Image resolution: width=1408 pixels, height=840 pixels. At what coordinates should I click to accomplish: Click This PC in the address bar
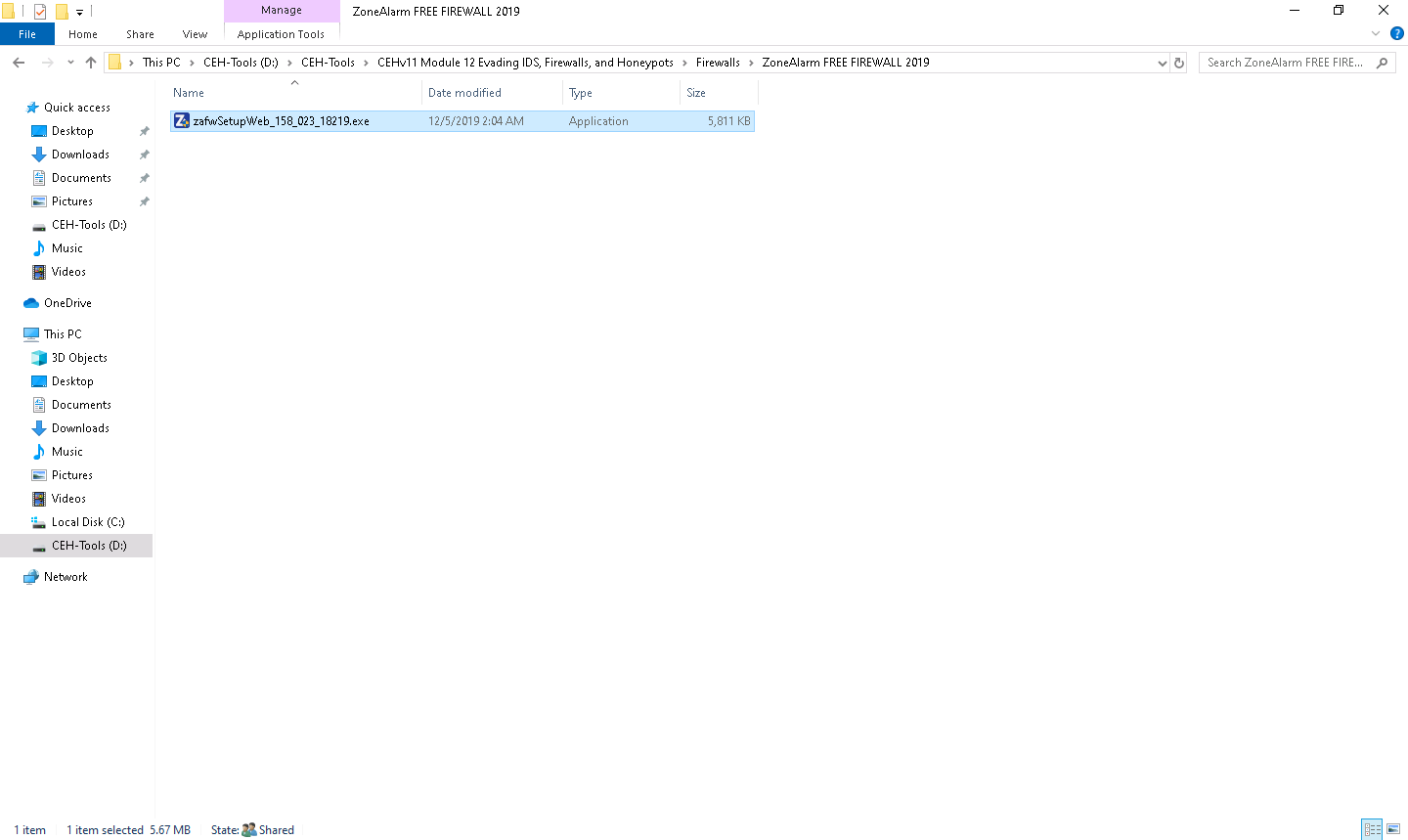point(161,63)
